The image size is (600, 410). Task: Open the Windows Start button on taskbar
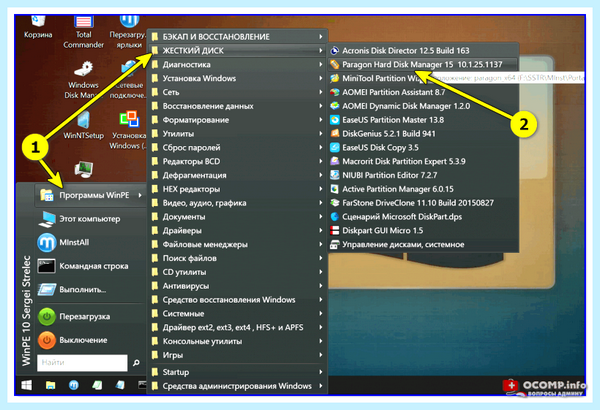tap(27, 385)
